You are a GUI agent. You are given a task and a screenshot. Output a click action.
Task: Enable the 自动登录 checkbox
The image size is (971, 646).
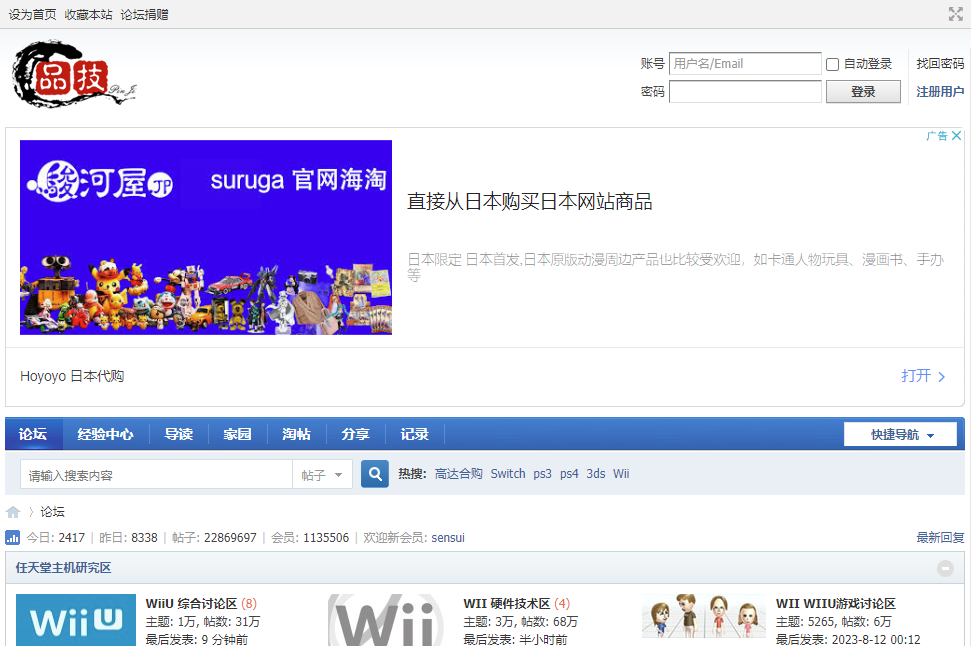[x=832, y=64]
